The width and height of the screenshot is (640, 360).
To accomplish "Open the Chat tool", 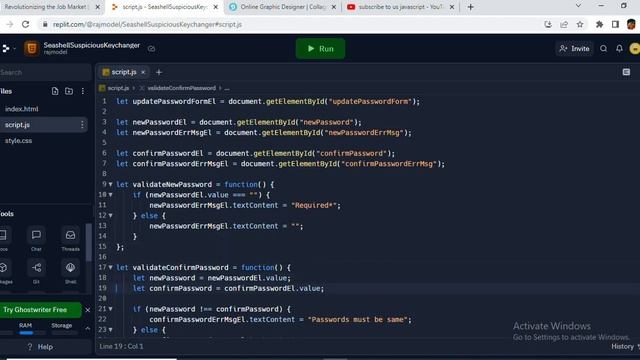I will (36, 240).
